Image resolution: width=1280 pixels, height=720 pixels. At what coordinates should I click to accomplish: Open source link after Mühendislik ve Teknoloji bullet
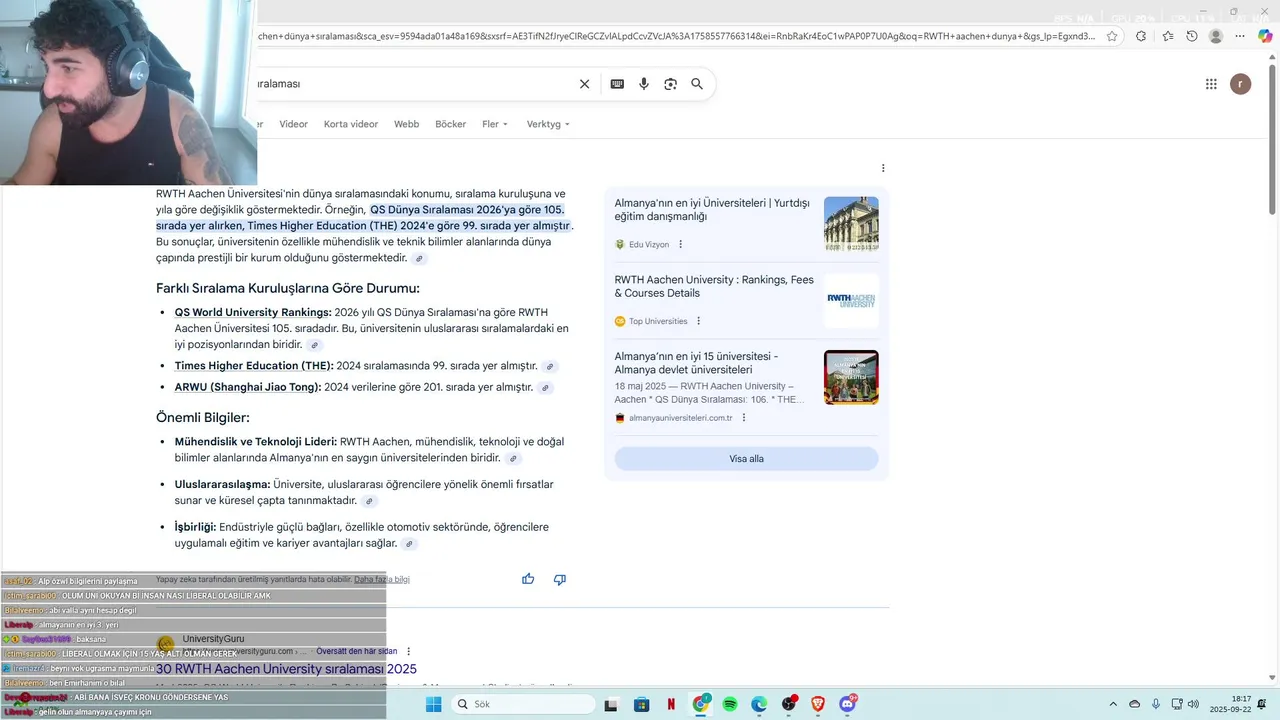(x=513, y=459)
